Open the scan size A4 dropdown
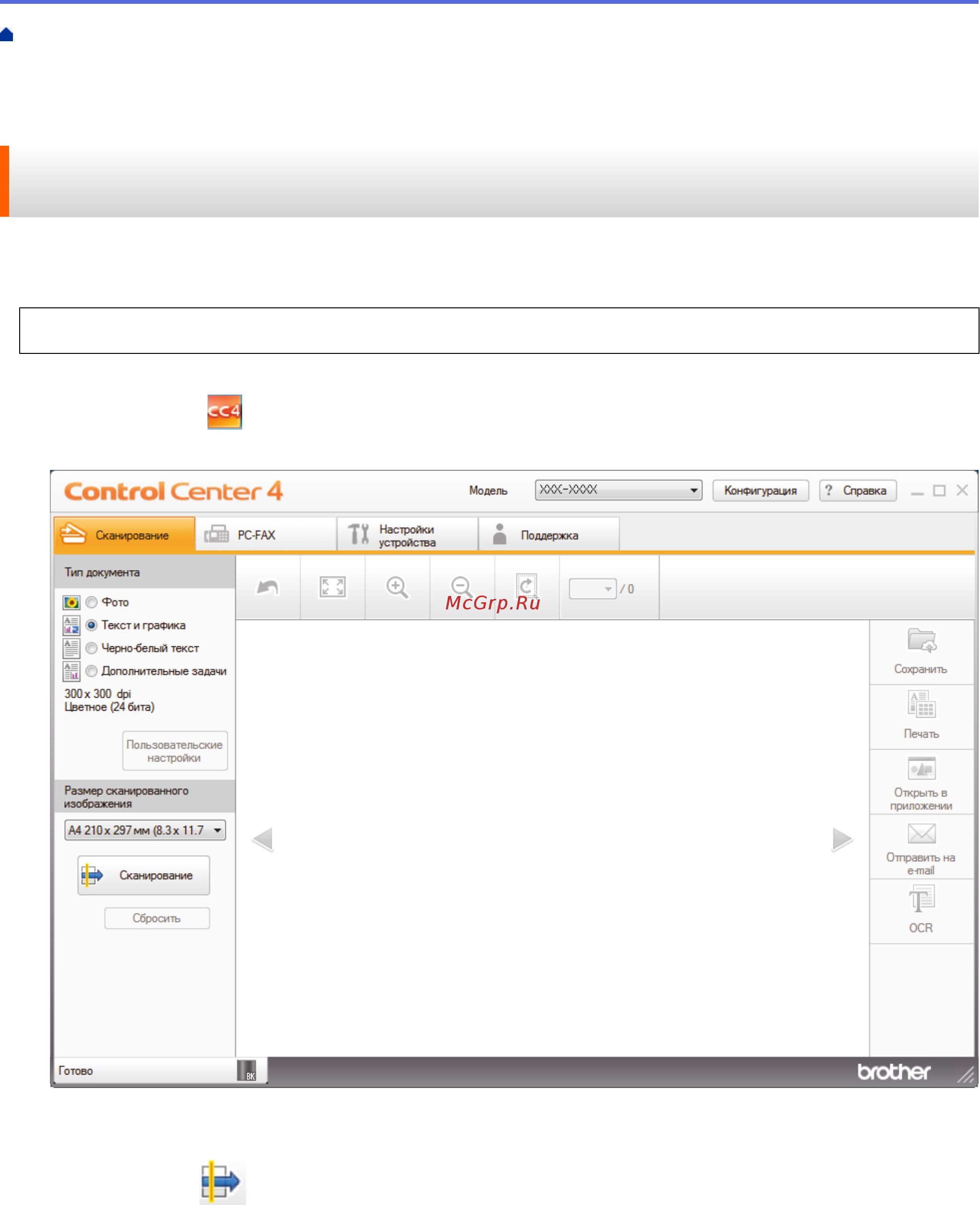Screen dimensions: 980x1205 click(145, 831)
